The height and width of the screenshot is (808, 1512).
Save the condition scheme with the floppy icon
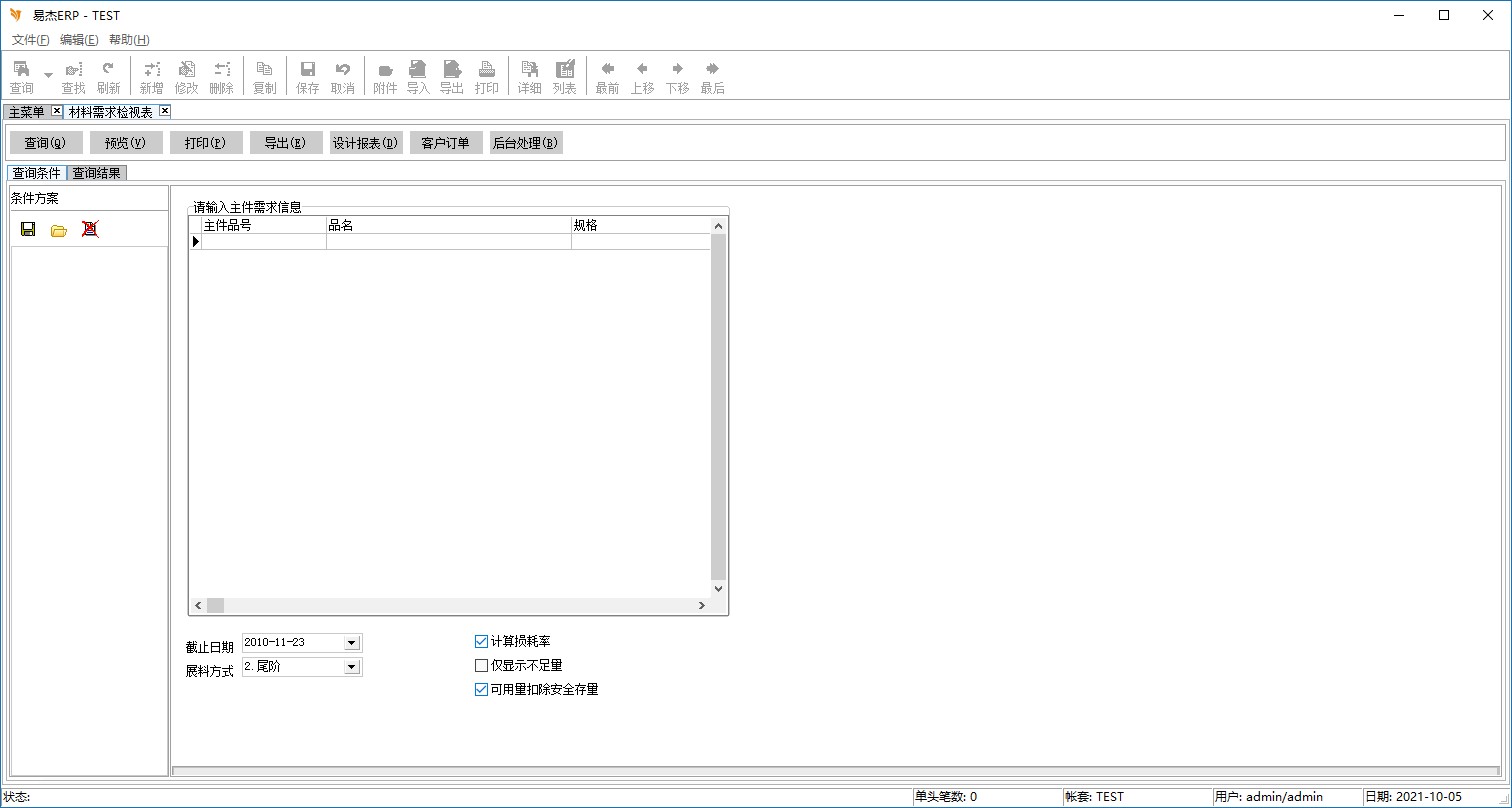(x=28, y=229)
